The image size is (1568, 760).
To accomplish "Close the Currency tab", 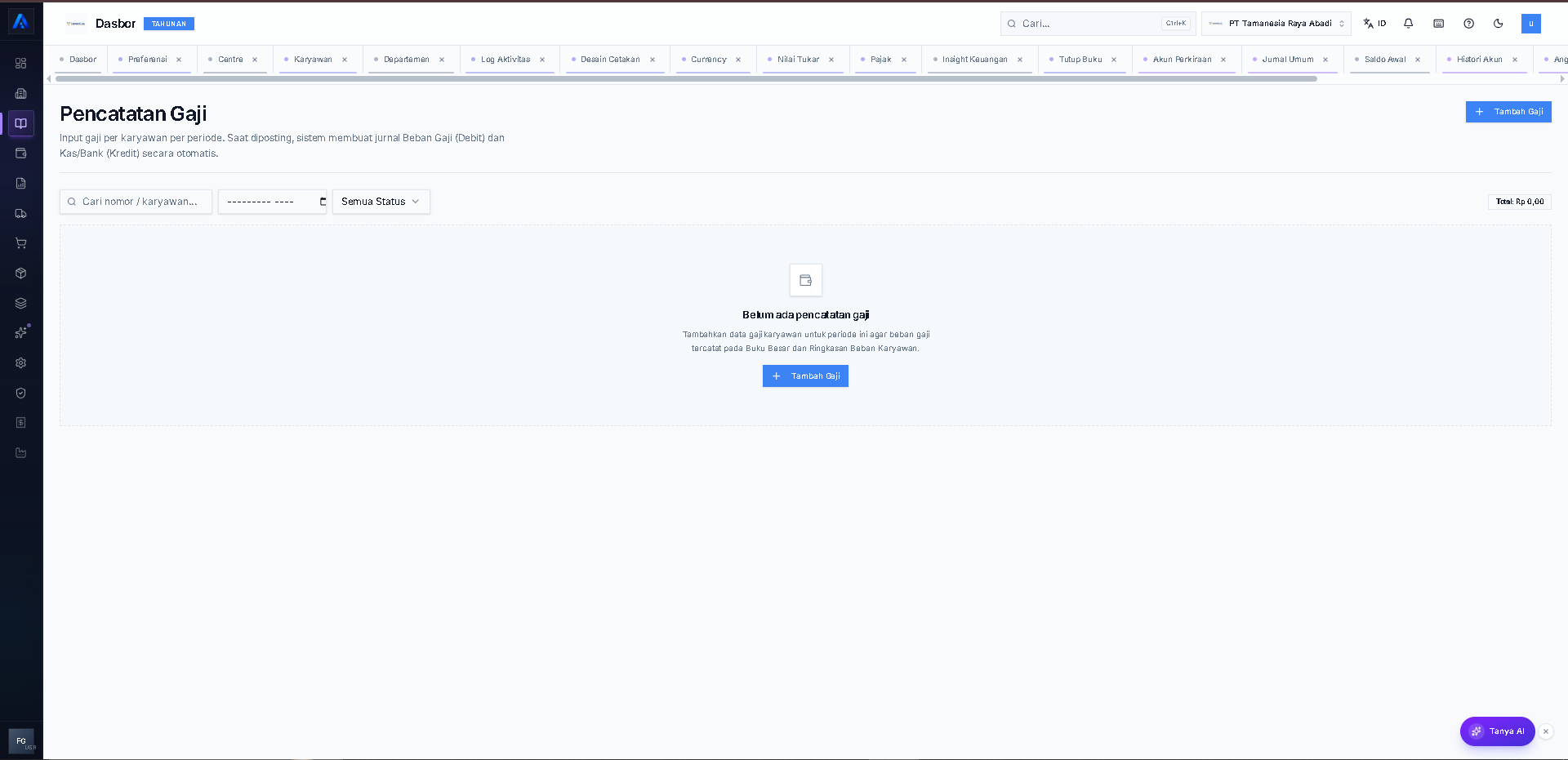I will 738,60.
